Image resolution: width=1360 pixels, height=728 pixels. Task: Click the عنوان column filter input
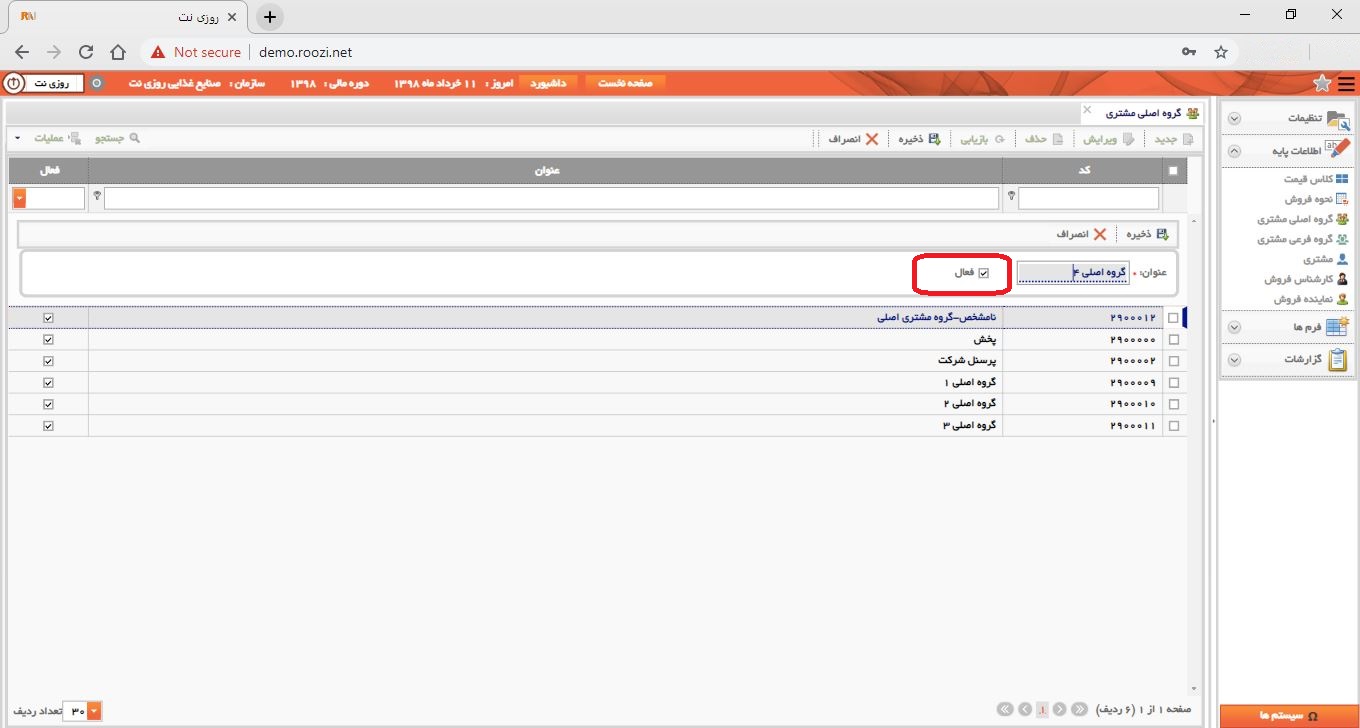point(551,198)
